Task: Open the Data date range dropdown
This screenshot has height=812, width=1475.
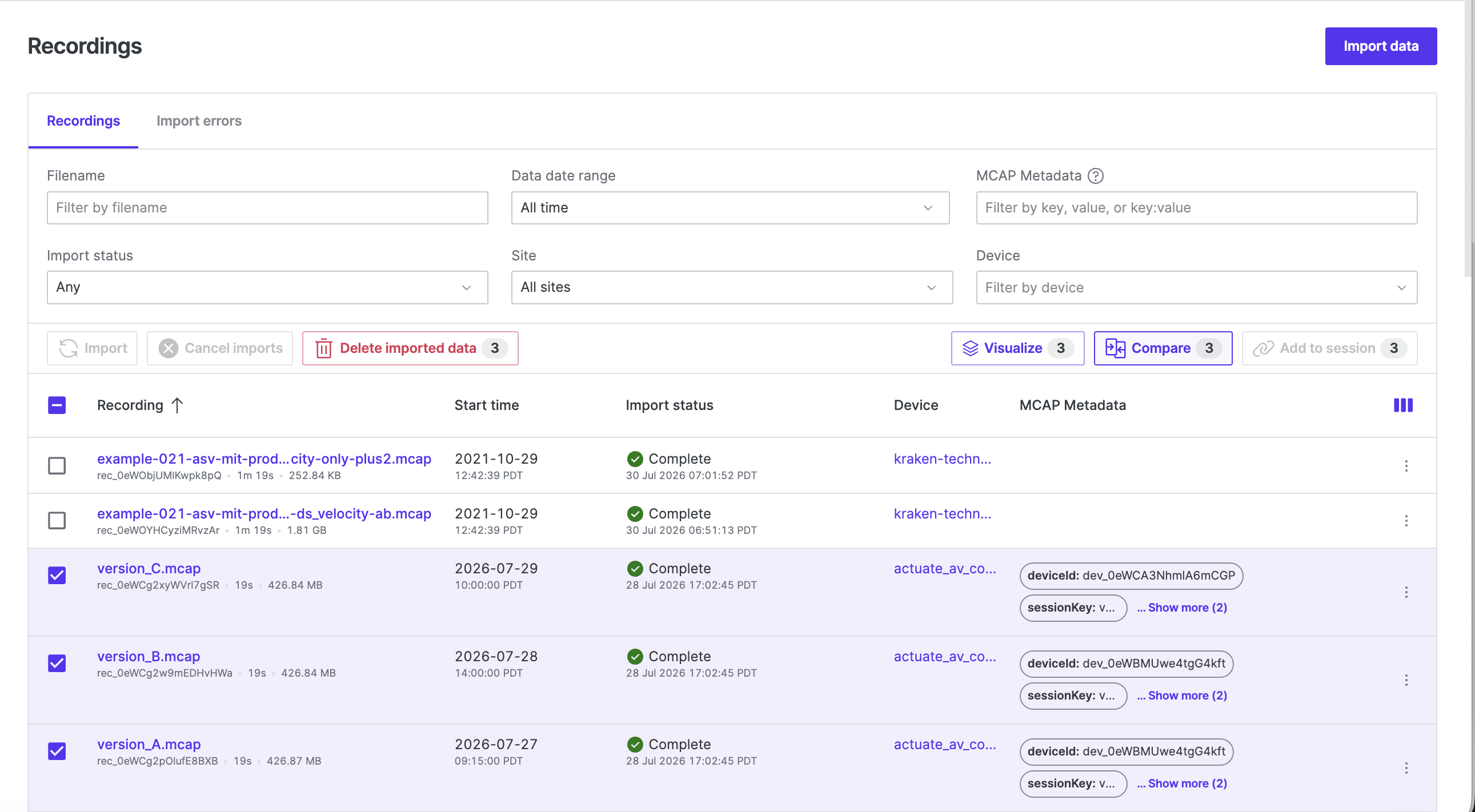Action: [730, 208]
